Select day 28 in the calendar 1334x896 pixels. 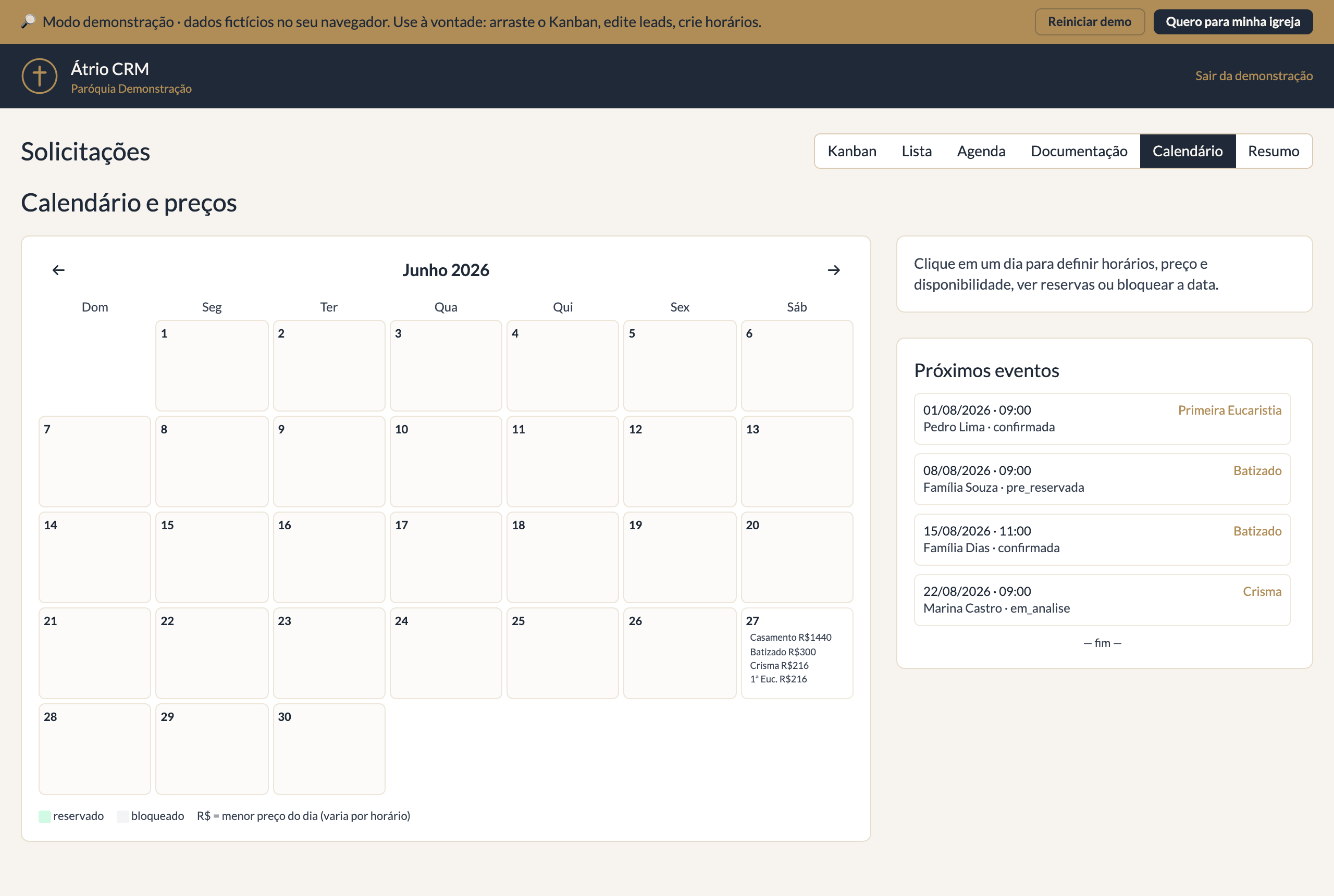coord(95,749)
